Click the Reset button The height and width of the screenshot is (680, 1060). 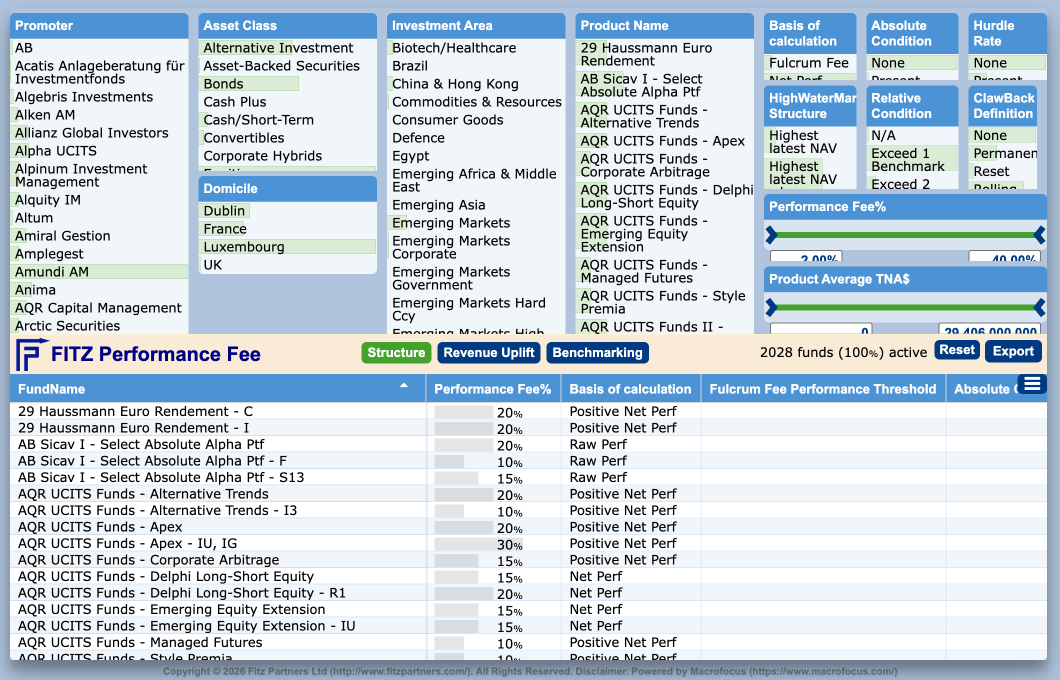[x=957, y=350]
